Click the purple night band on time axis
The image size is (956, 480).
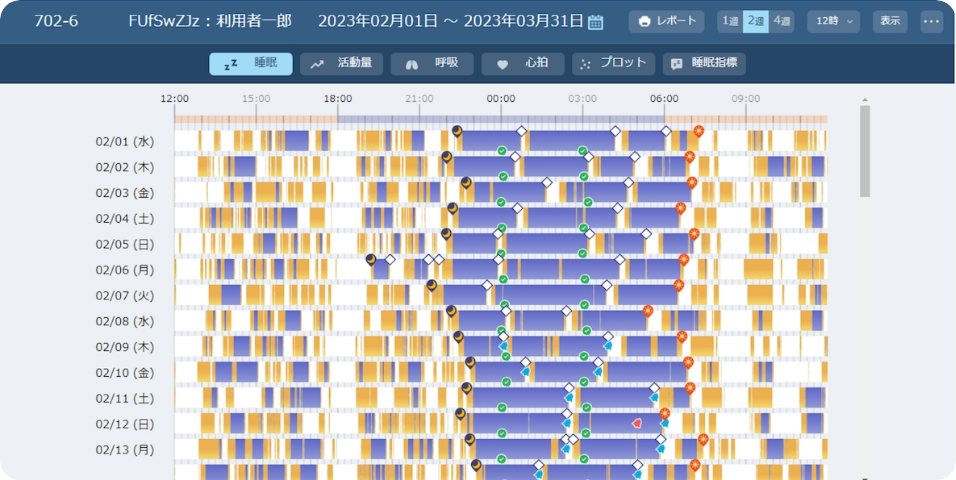tap(500, 119)
